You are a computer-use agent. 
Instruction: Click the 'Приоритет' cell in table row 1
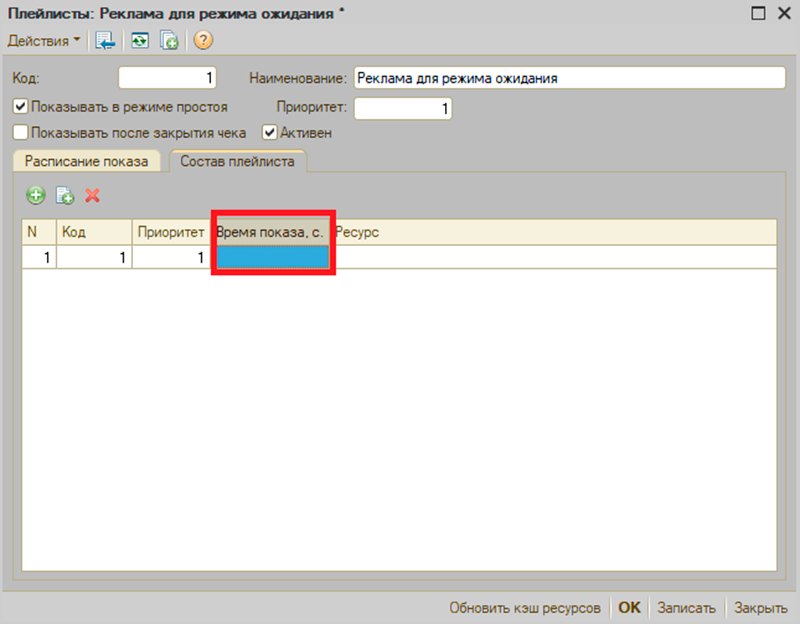coord(171,257)
